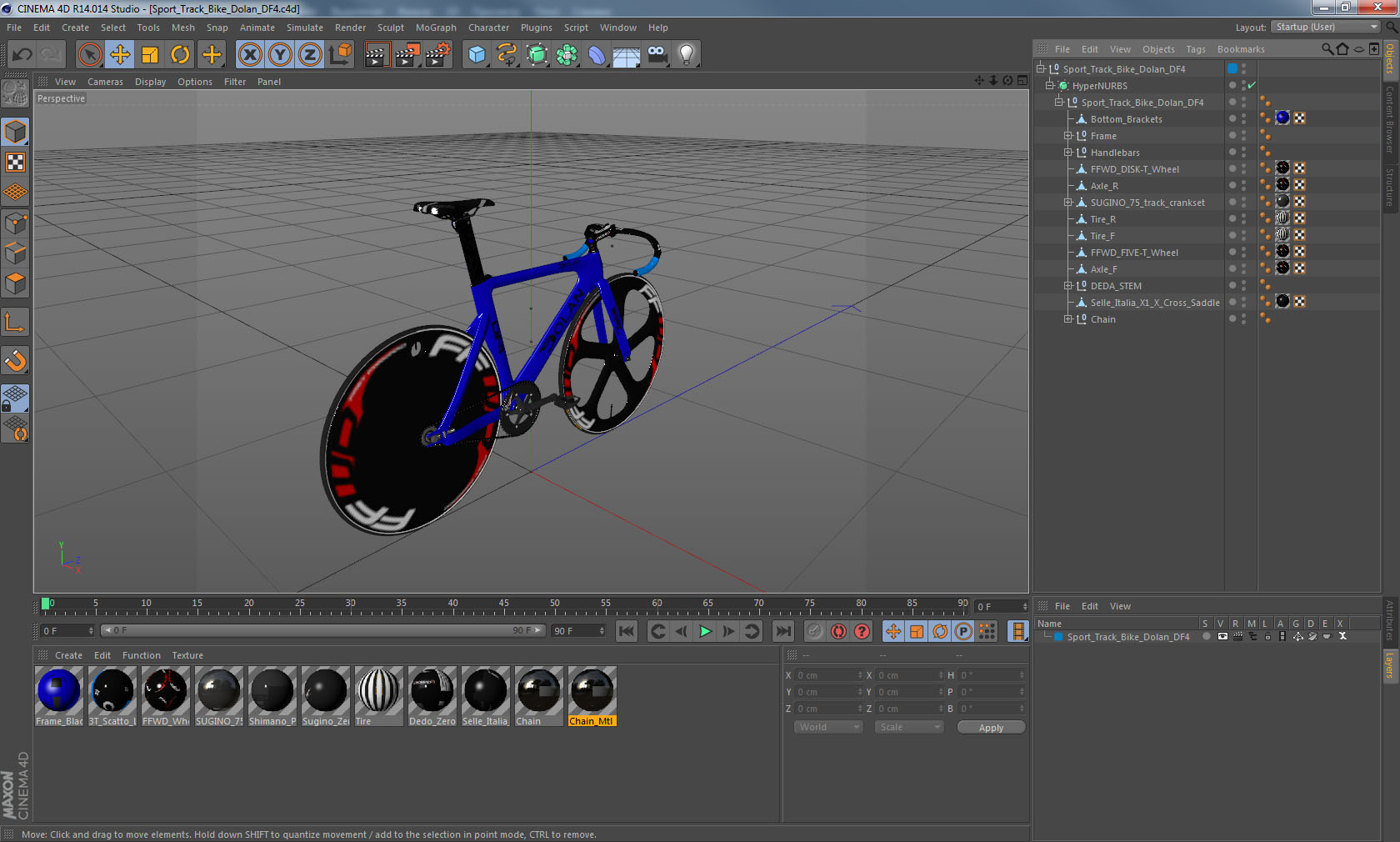Viewport: 1400px width, 842px height.
Task: Open the MoGraph menu
Action: tap(436, 28)
